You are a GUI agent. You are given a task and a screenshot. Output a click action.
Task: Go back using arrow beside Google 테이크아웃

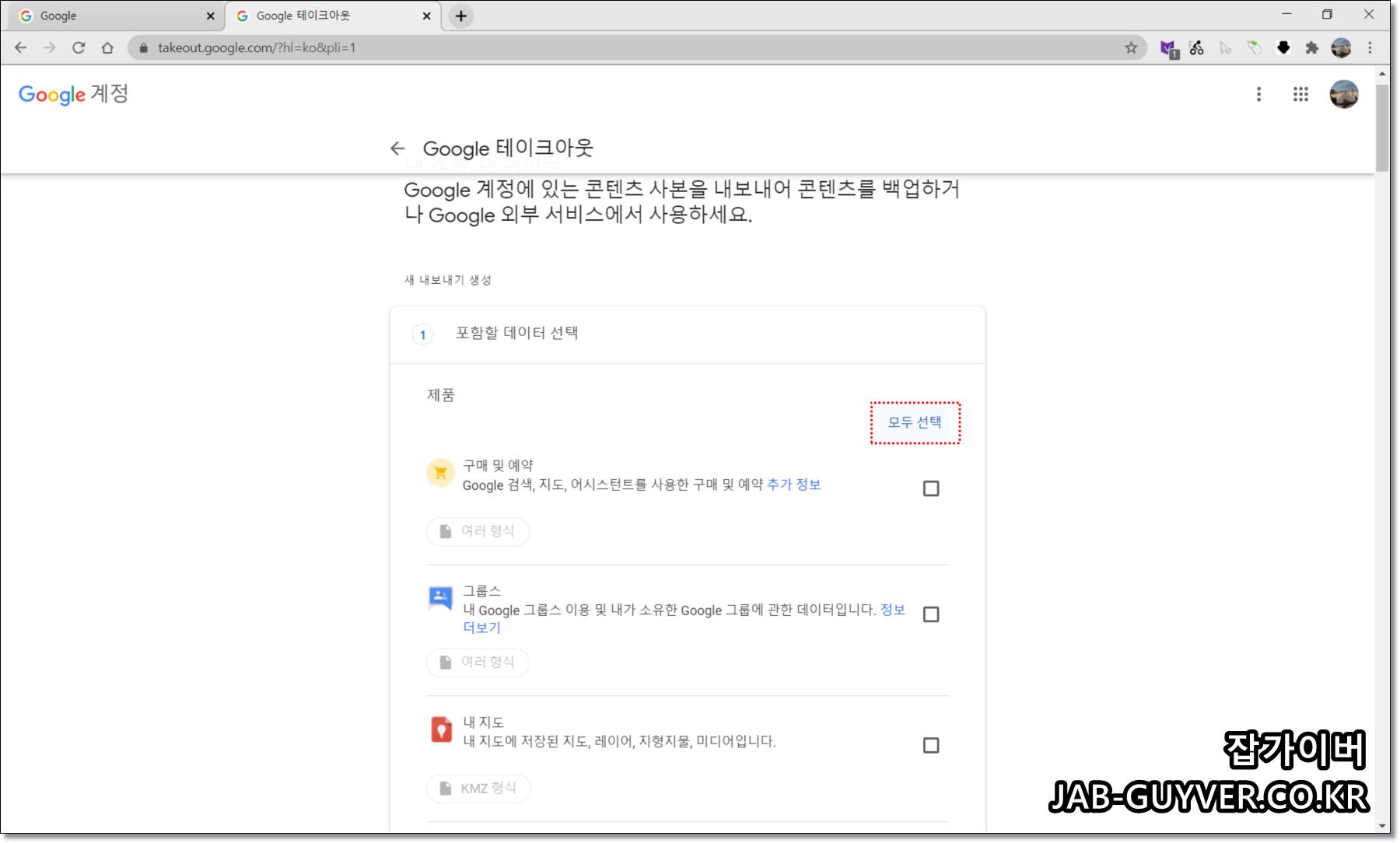397,148
